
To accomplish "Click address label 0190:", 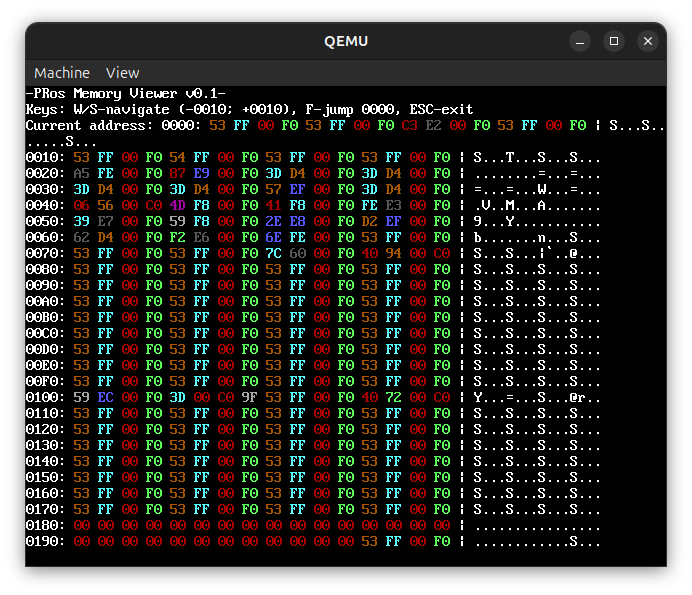I will [45, 542].
